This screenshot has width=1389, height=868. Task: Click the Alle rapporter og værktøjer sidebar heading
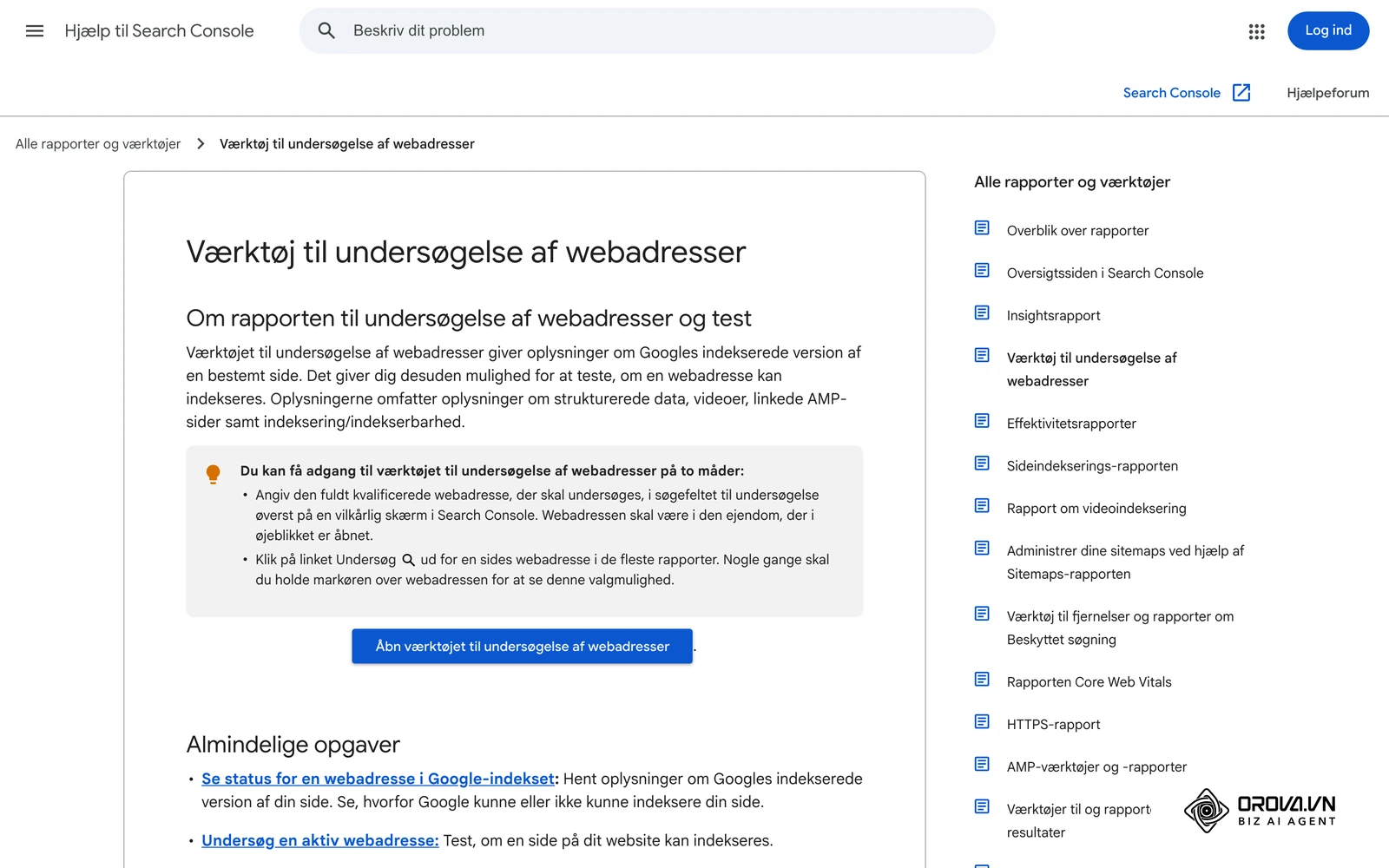[1072, 182]
